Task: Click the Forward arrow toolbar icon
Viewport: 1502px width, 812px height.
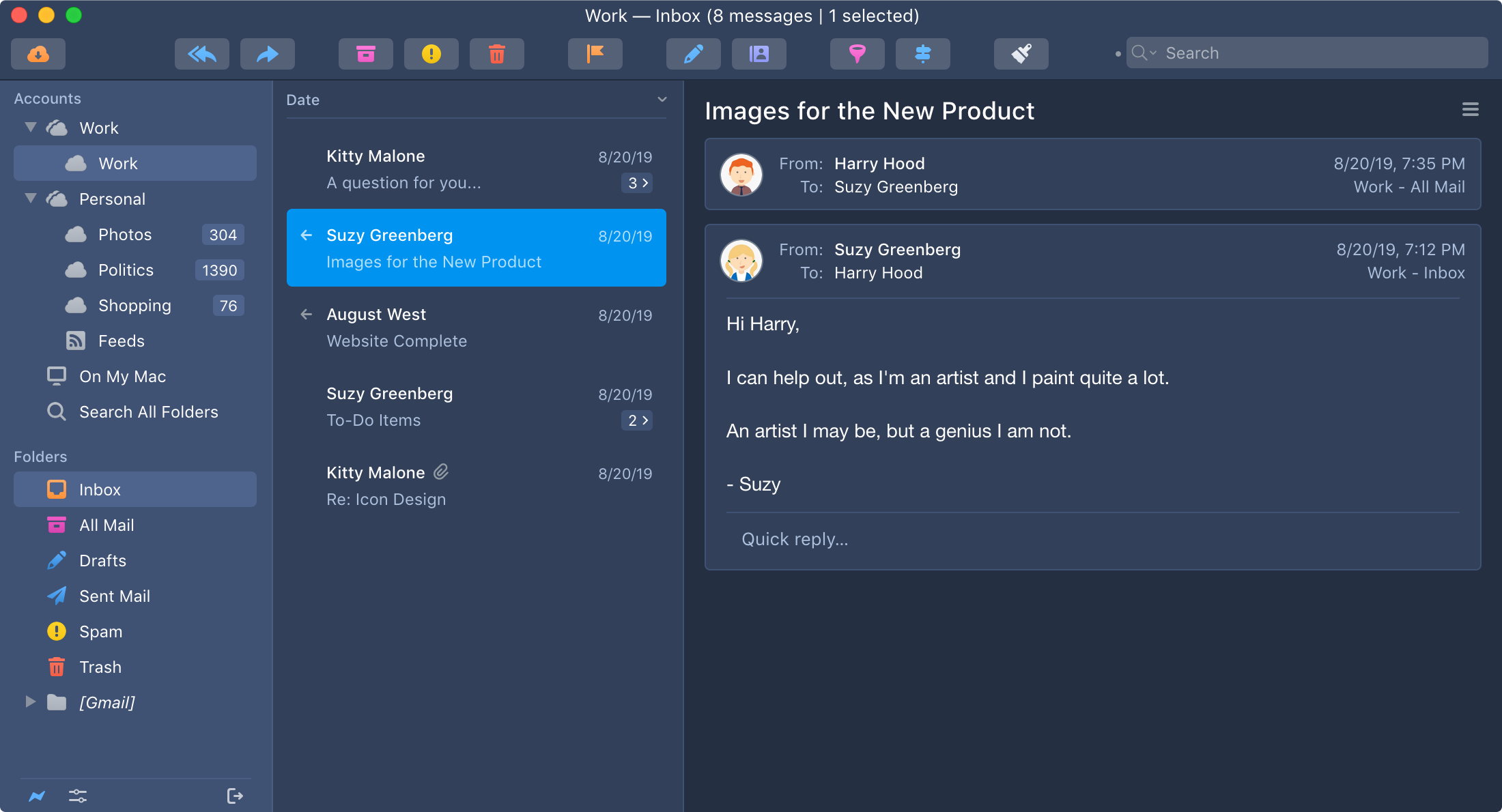Action: (x=267, y=54)
